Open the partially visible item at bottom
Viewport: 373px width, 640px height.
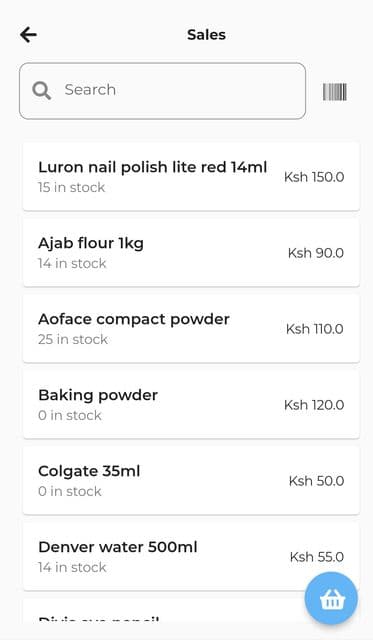click(191, 610)
